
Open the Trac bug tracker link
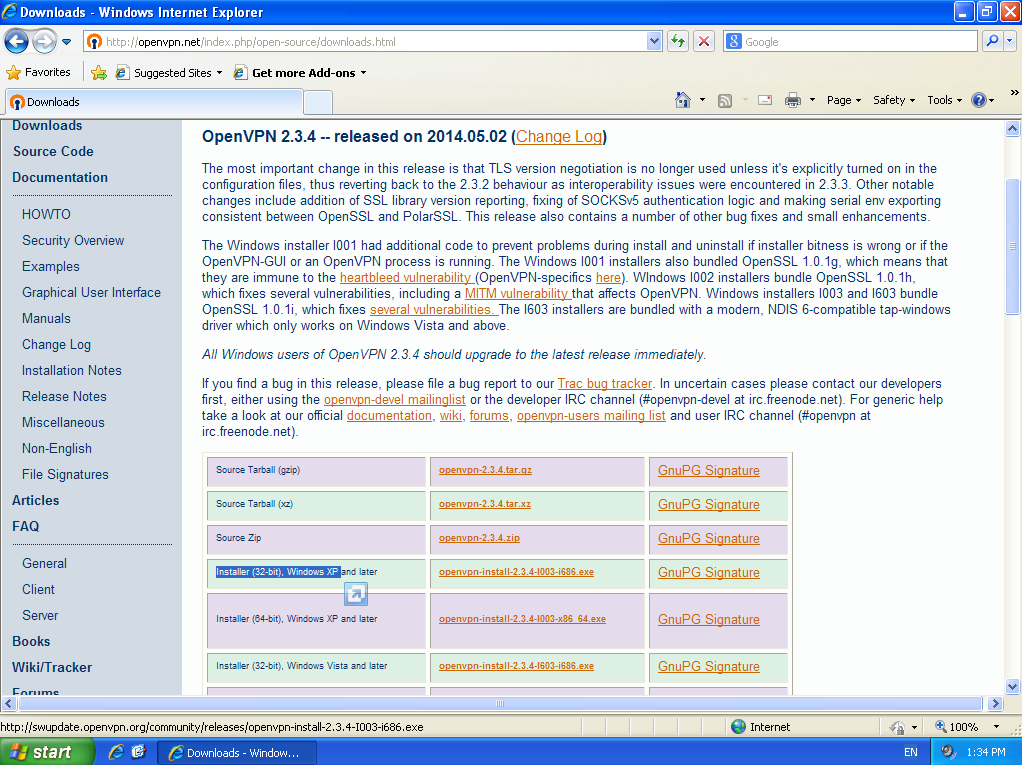604,384
